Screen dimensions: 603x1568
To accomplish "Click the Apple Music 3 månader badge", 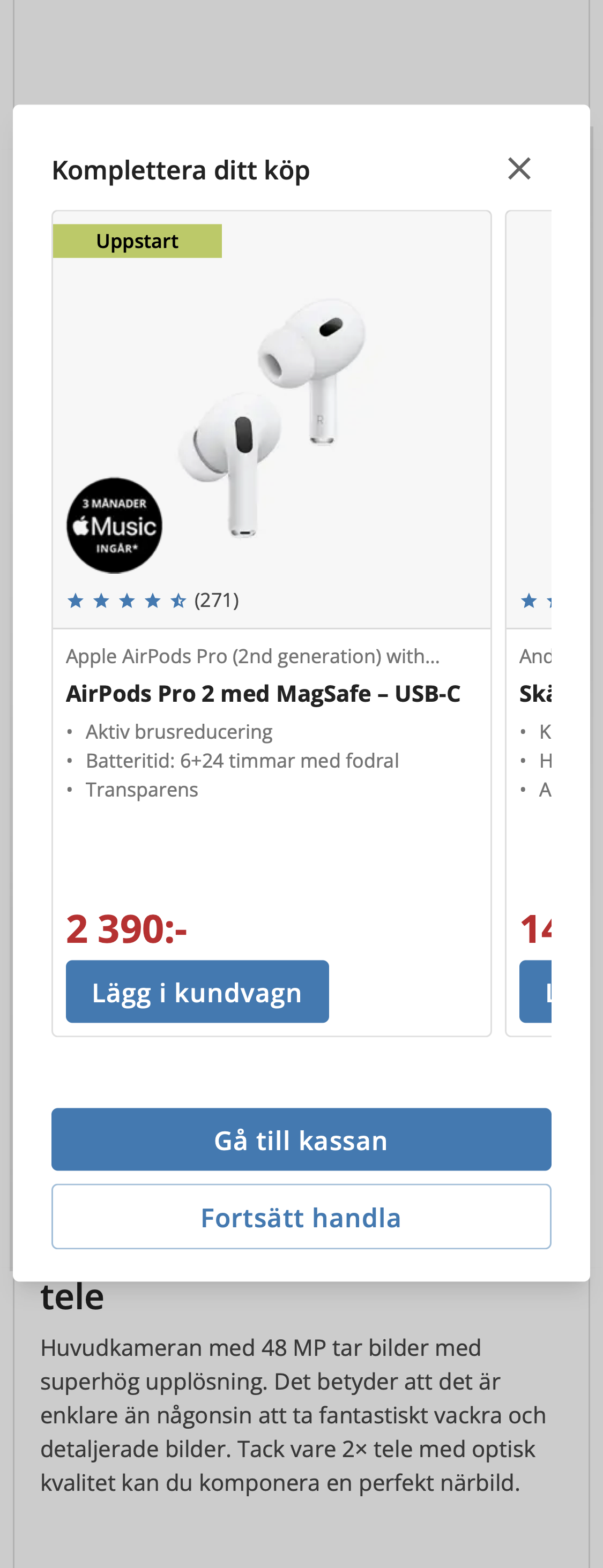I will tap(115, 524).
